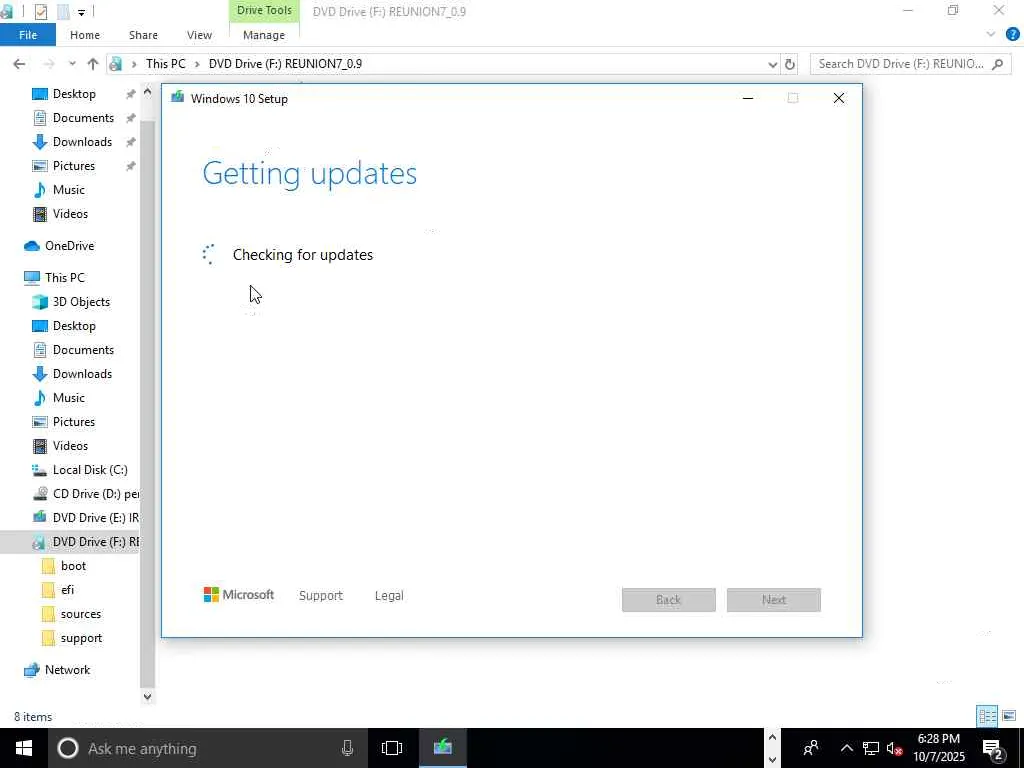Image resolution: width=1024 pixels, height=768 pixels.
Task: Open the Home ribbon tab
Action: (85, 35)
